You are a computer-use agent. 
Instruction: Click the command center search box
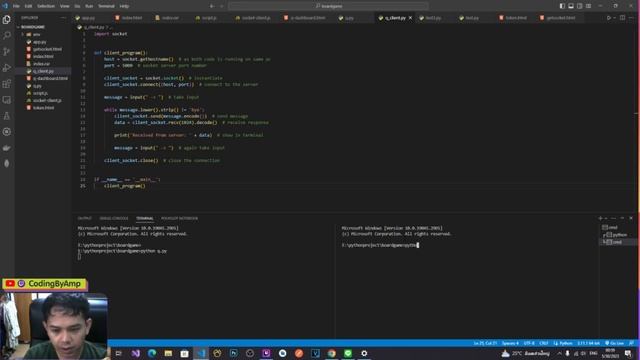329,6
